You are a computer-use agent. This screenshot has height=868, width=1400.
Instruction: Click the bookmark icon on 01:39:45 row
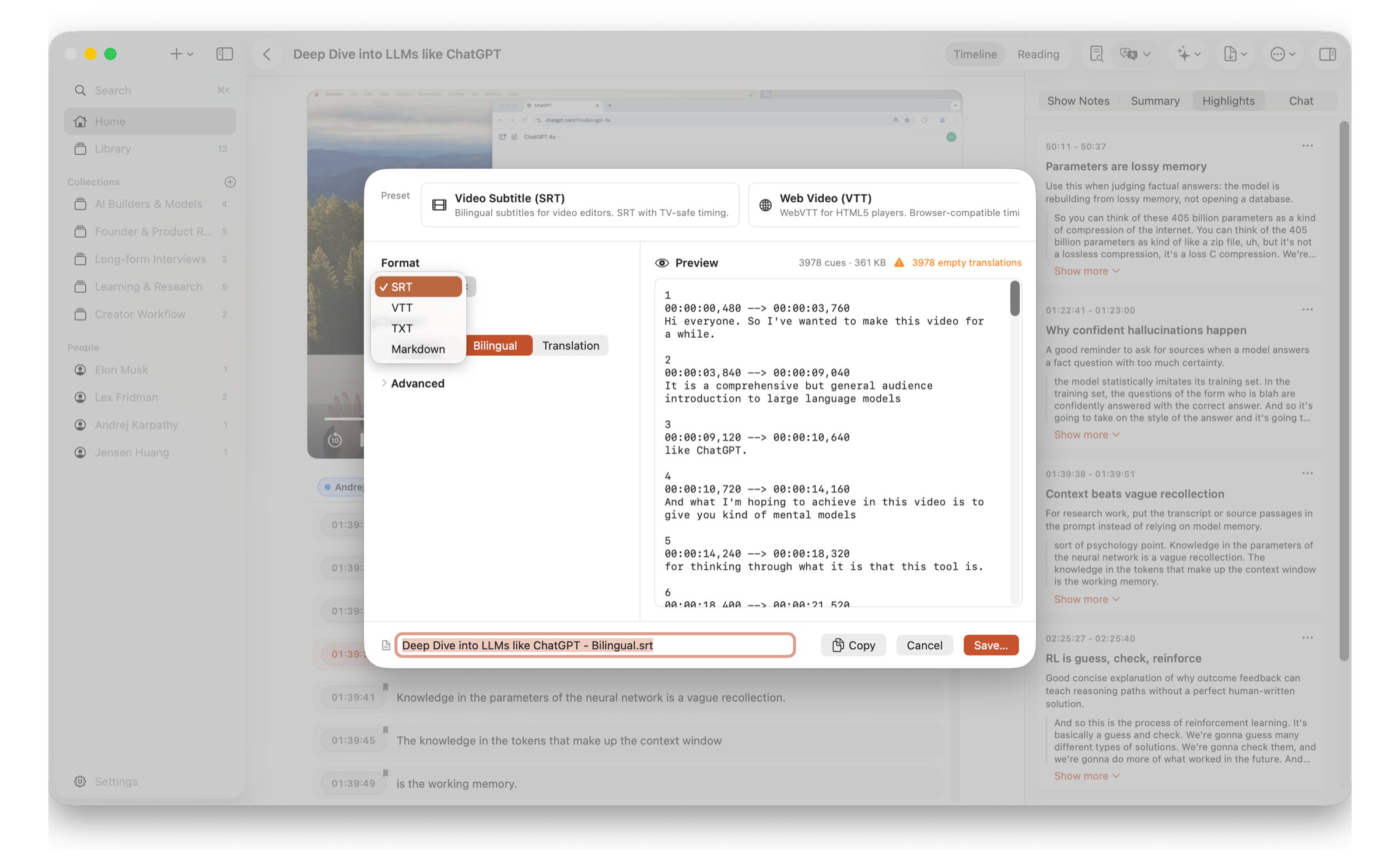click(x=386, y=730)
